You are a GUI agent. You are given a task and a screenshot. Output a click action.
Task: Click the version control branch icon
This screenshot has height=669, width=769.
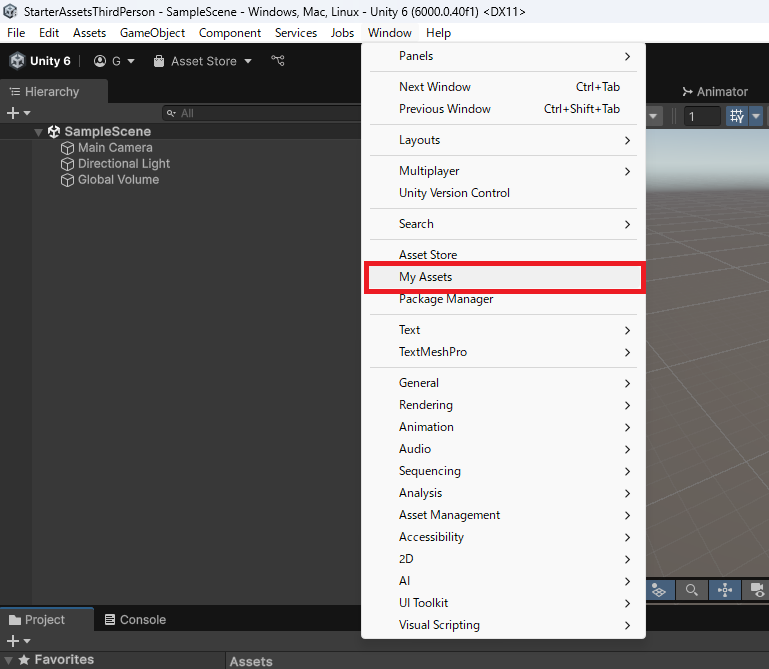tap(278, 60)
